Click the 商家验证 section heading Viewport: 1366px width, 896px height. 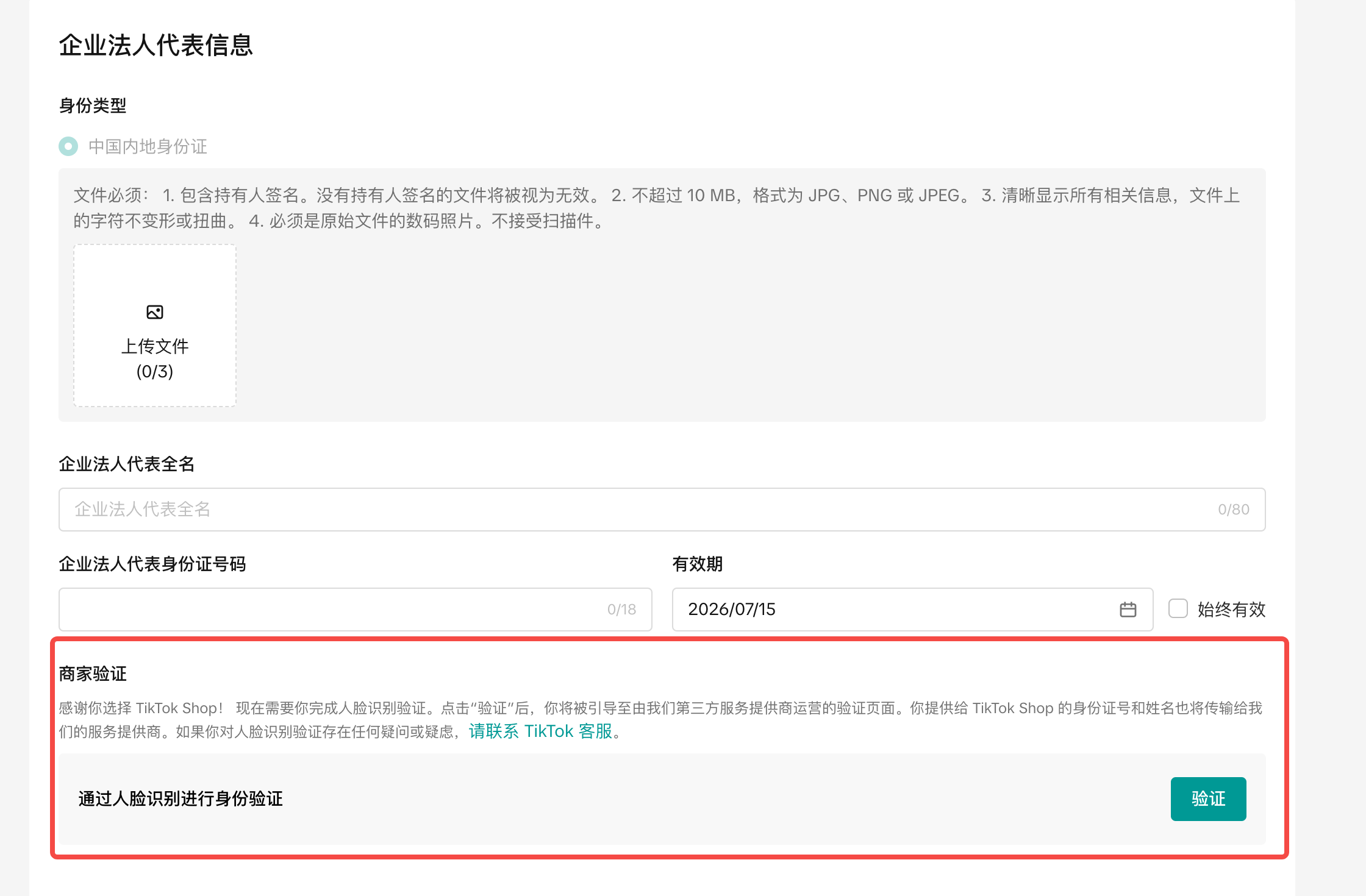pos(93,674)
